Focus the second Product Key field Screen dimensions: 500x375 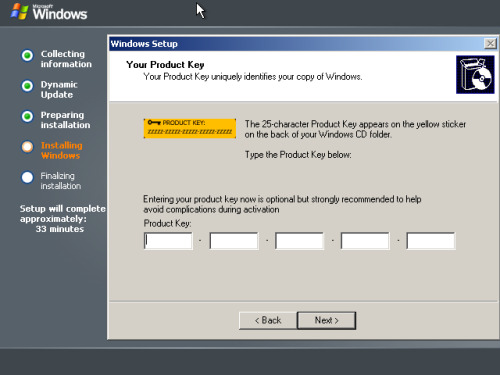click(x=234, y=241)
